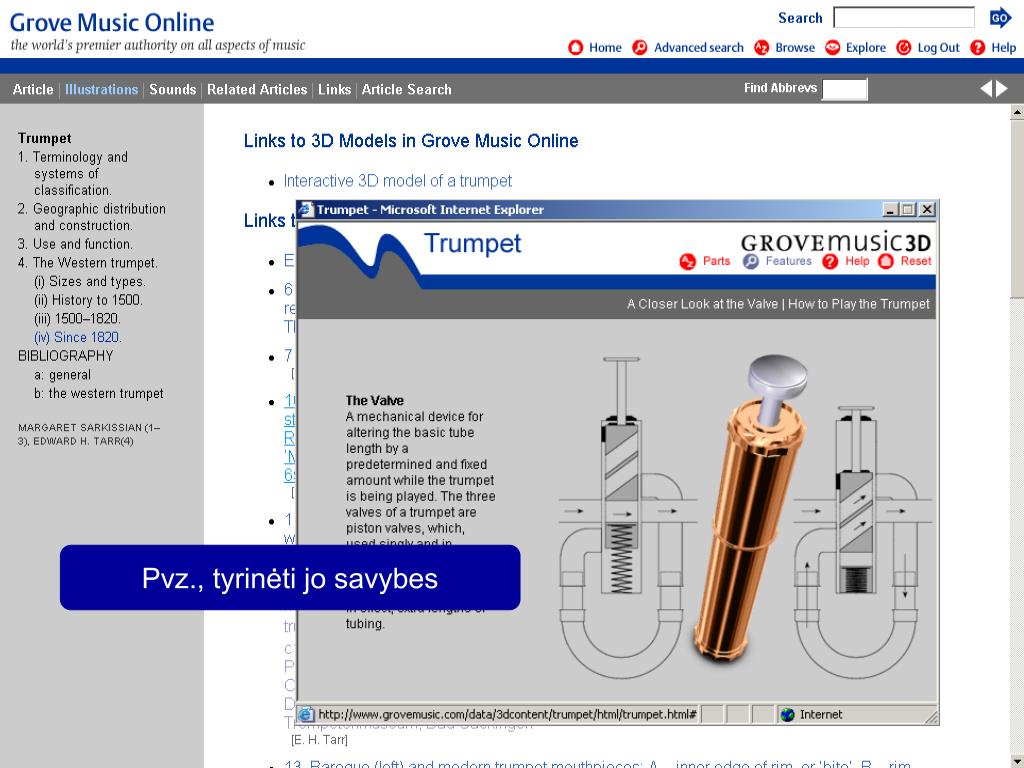Open subsection (iv) Since 1820
This screenshot has height=768, width=1024.
(x=78, y=338)
